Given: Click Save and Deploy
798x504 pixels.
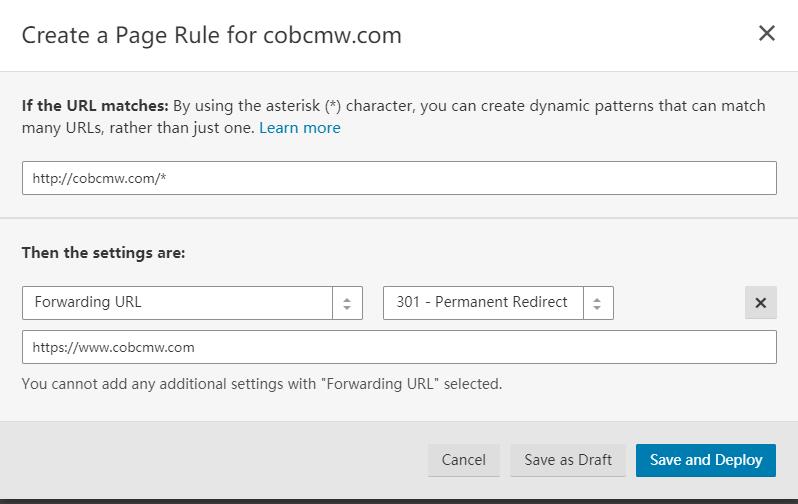Looking at the screenshot, I should tap(705, 460).
